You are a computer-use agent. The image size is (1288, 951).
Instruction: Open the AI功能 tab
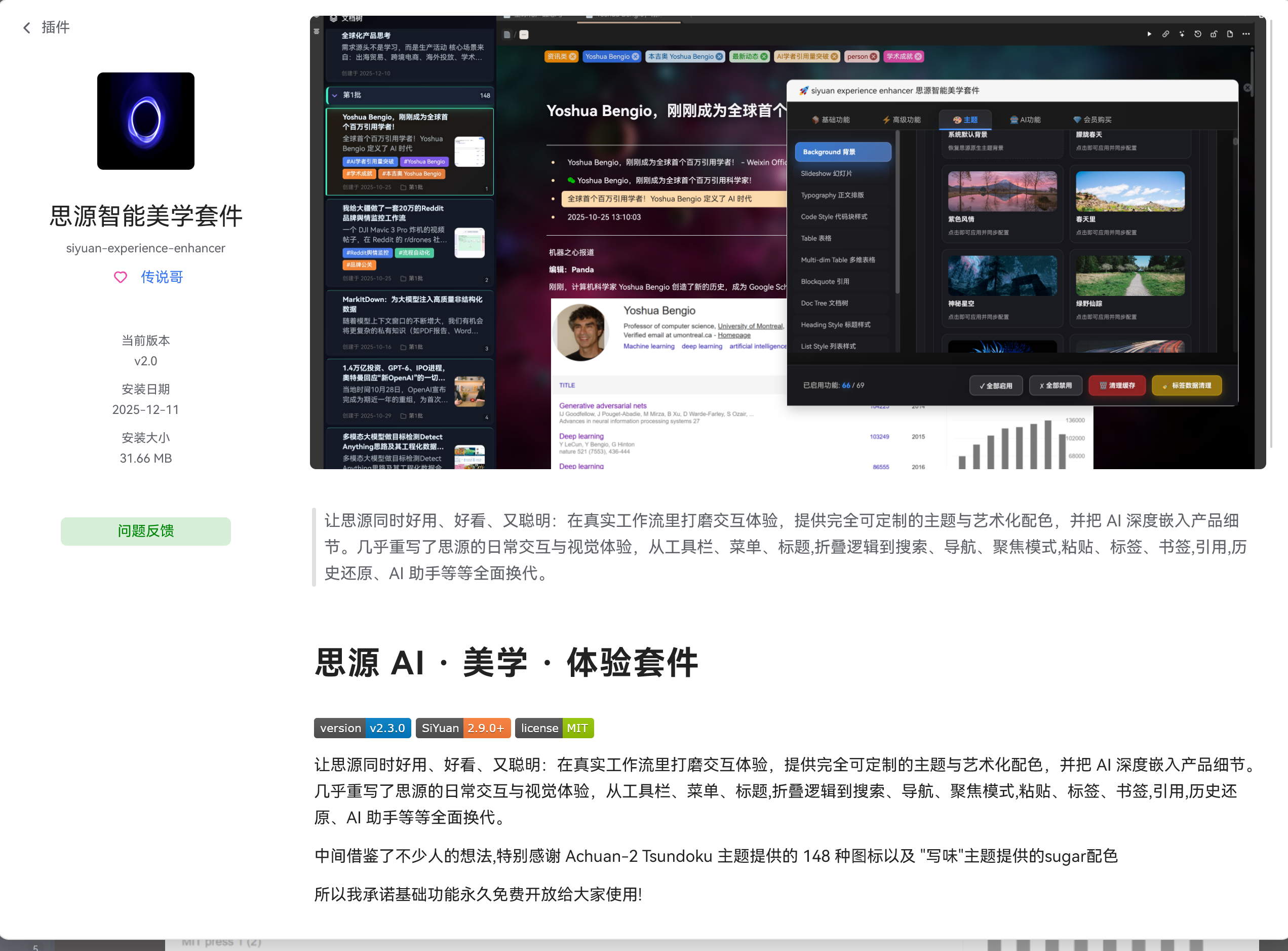click(1025, 119)
